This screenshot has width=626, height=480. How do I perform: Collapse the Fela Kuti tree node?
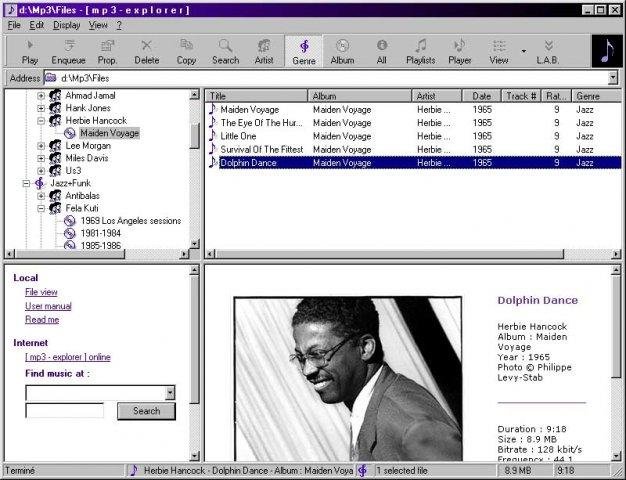tap(41, 208)
